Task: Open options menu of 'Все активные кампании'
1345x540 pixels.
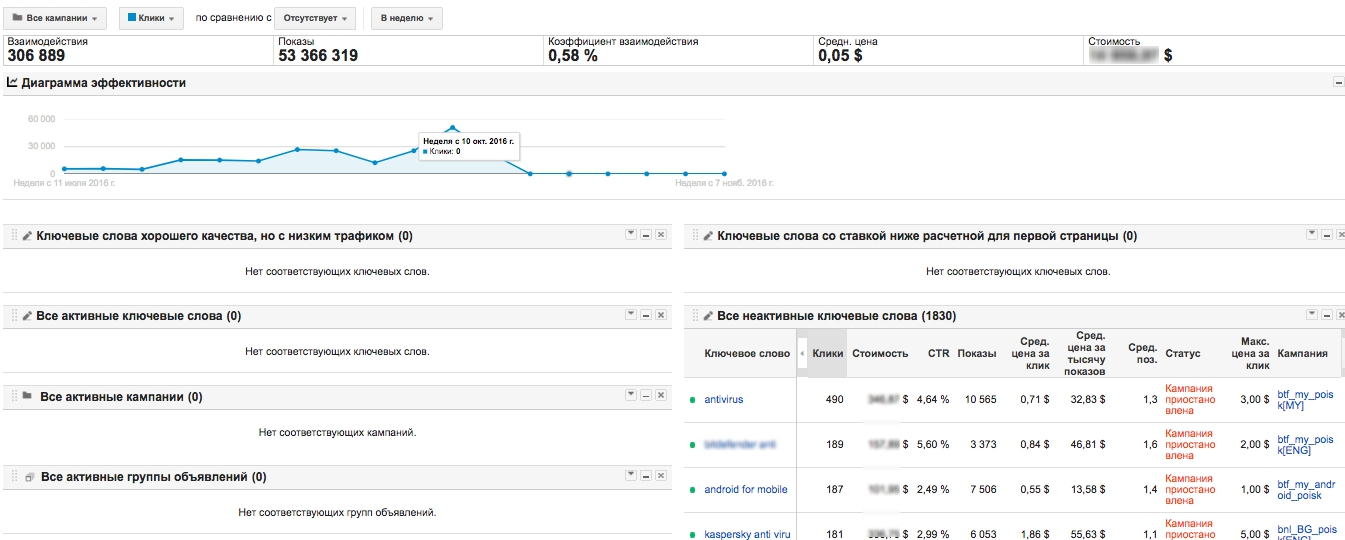Action: (630, 395)
